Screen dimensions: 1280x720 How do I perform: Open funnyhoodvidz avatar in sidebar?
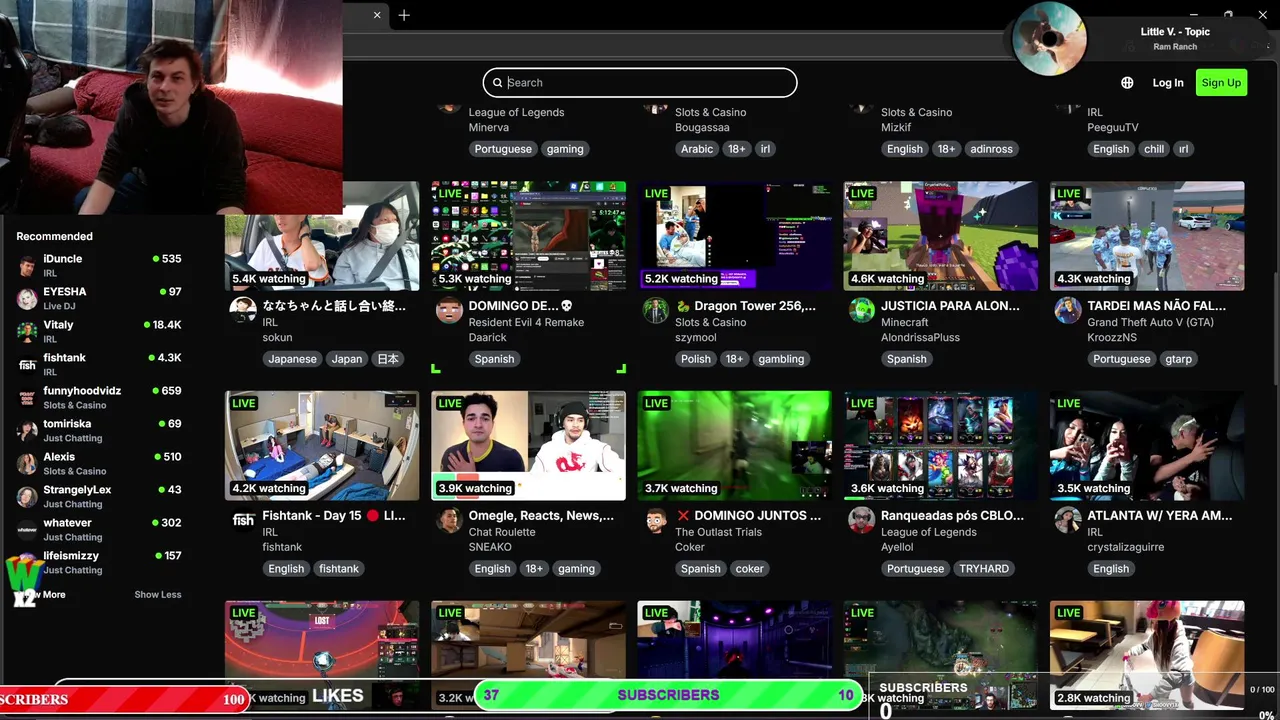(27, 397)
